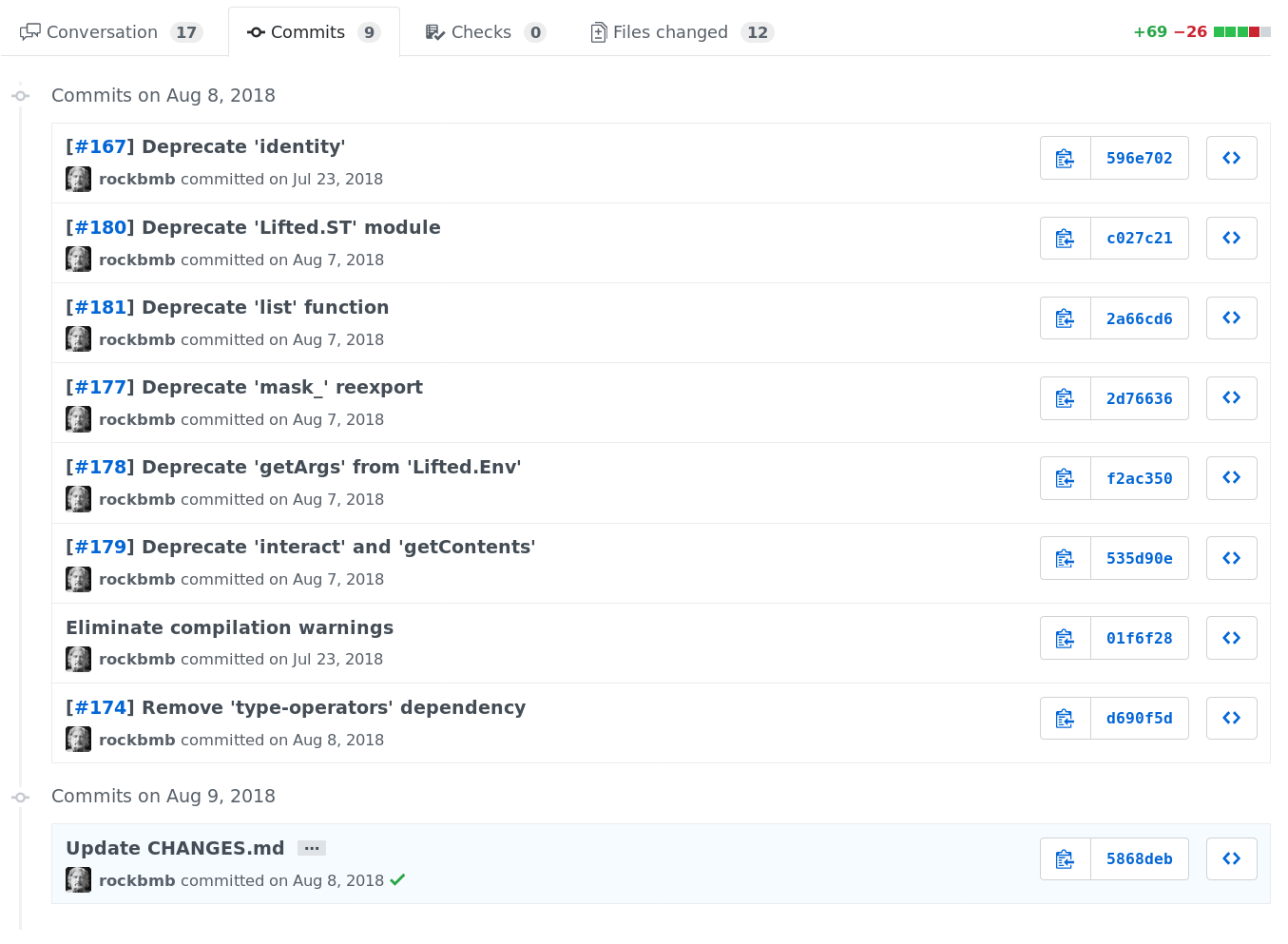Open Deprecate 'list' function commit title
1288x944 pixels.
click(x=265, y=307)
